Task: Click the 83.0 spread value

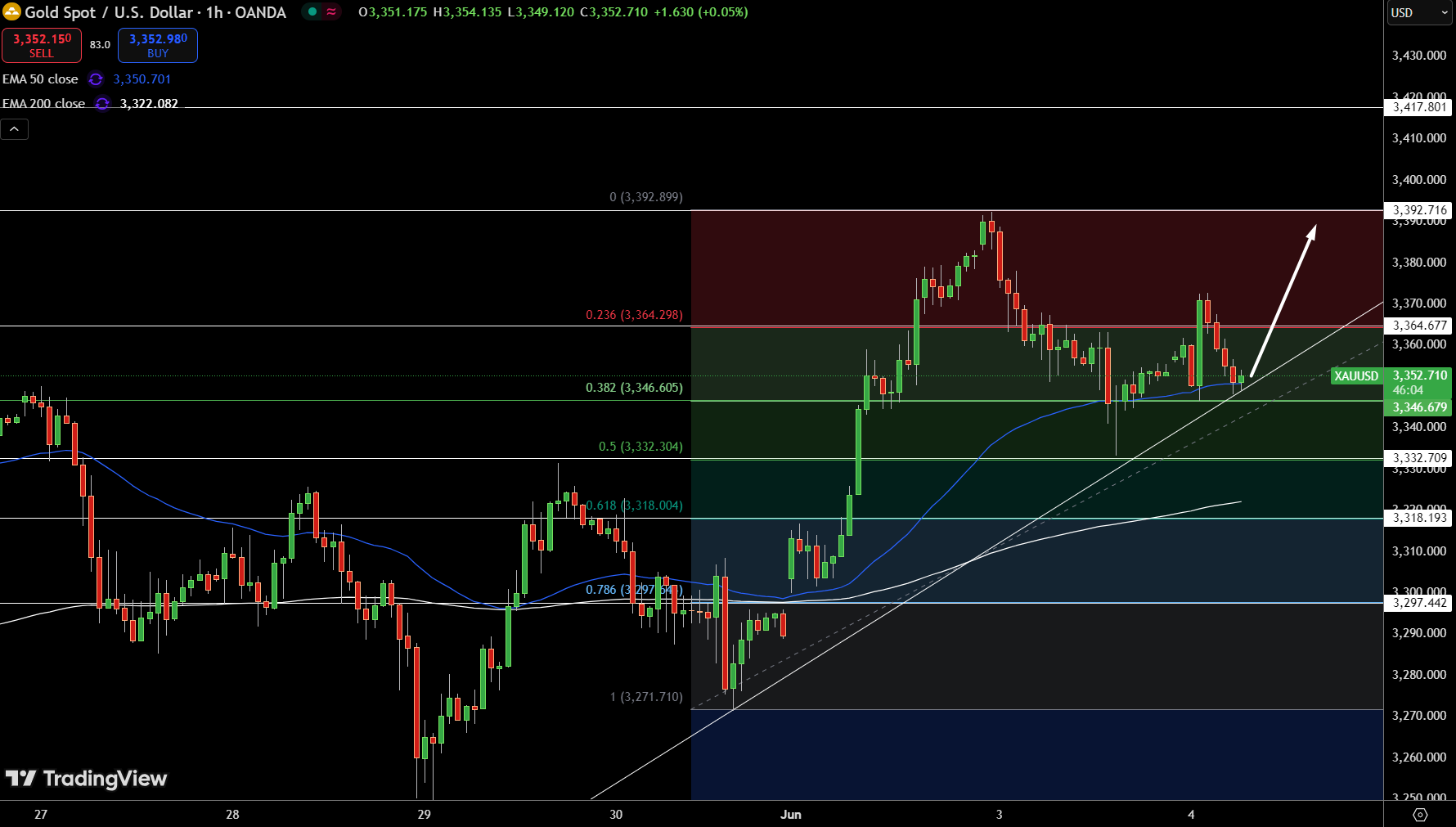Action: (100, 45)
